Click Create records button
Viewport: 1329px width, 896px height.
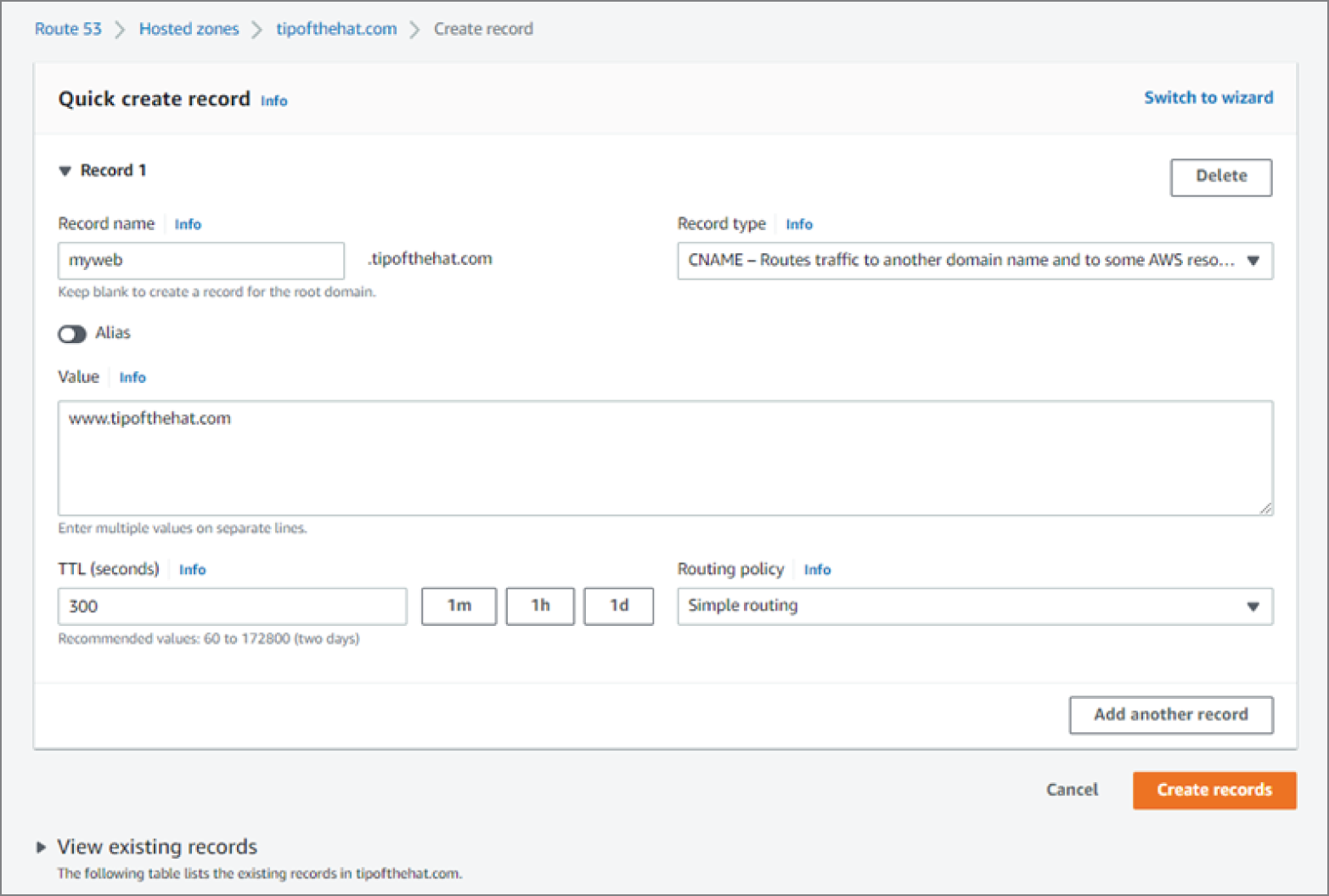[x=1214, y=790]
